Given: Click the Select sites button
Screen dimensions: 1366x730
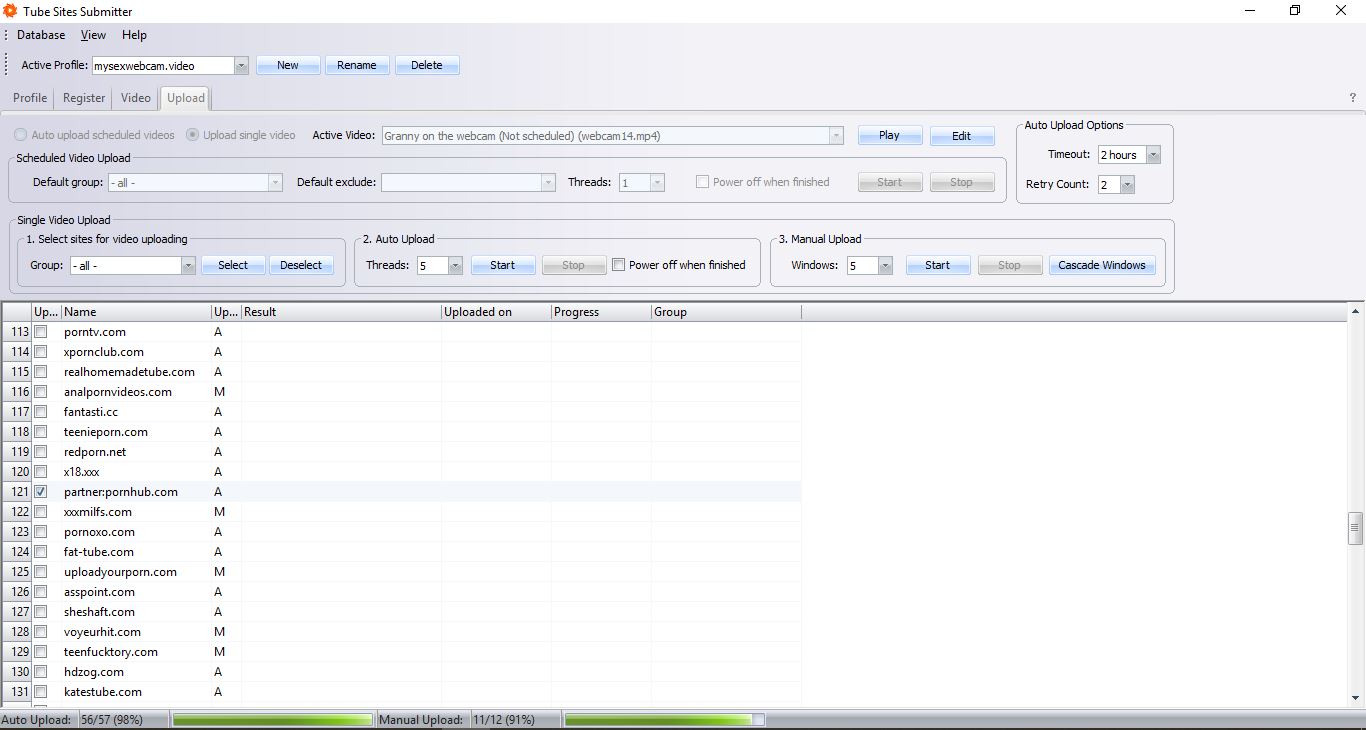Looking at the screenshot, I should [x=233, y=265].
